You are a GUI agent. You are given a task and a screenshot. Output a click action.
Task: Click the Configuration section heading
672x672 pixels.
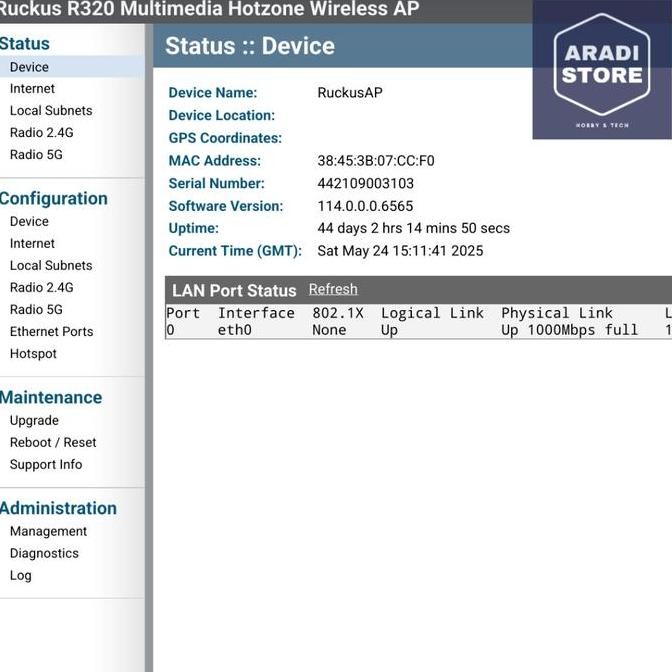tap(54, 198)
